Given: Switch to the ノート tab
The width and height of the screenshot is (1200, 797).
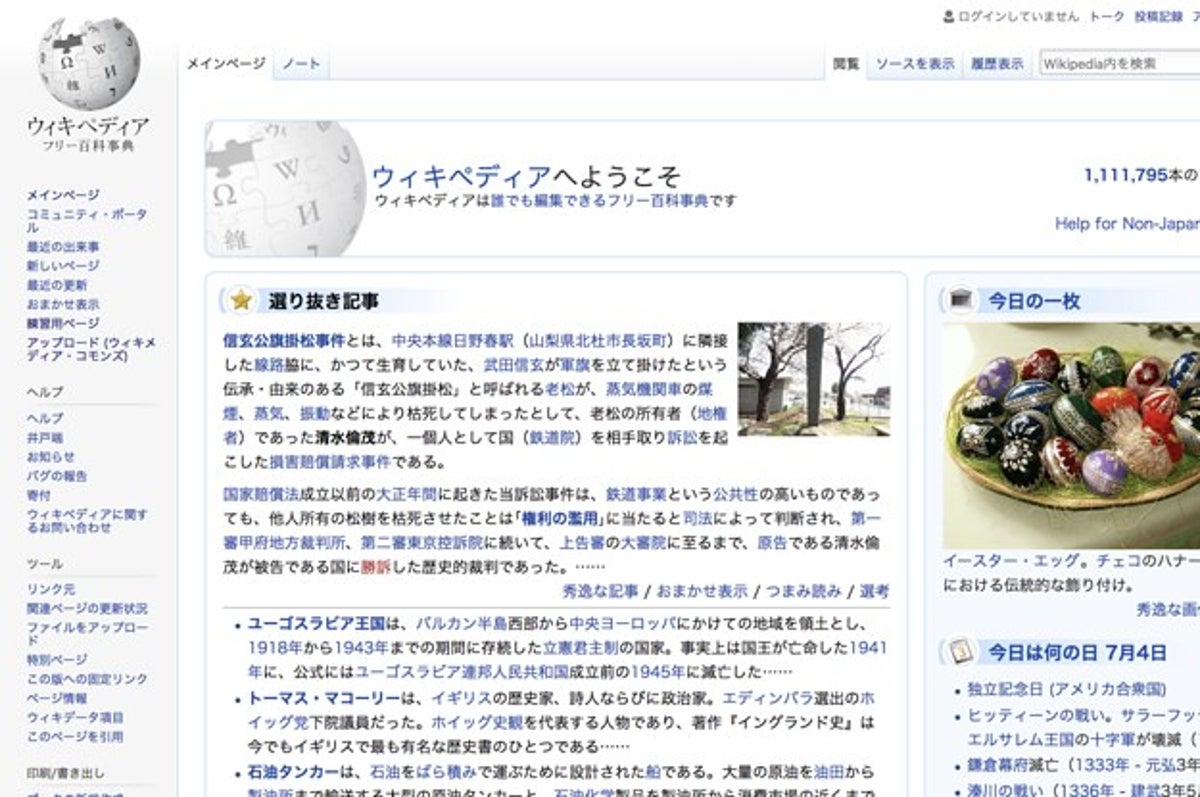Looking at the screenshot, I should 301,62.
